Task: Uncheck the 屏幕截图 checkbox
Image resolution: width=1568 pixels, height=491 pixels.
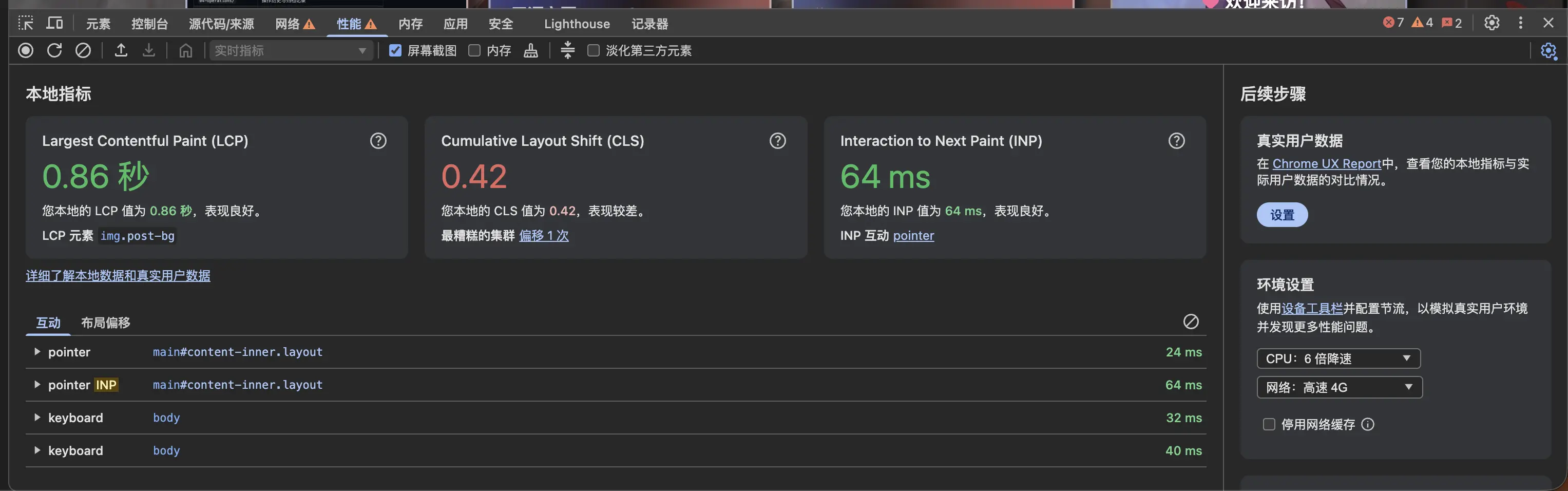Action: 395,50
